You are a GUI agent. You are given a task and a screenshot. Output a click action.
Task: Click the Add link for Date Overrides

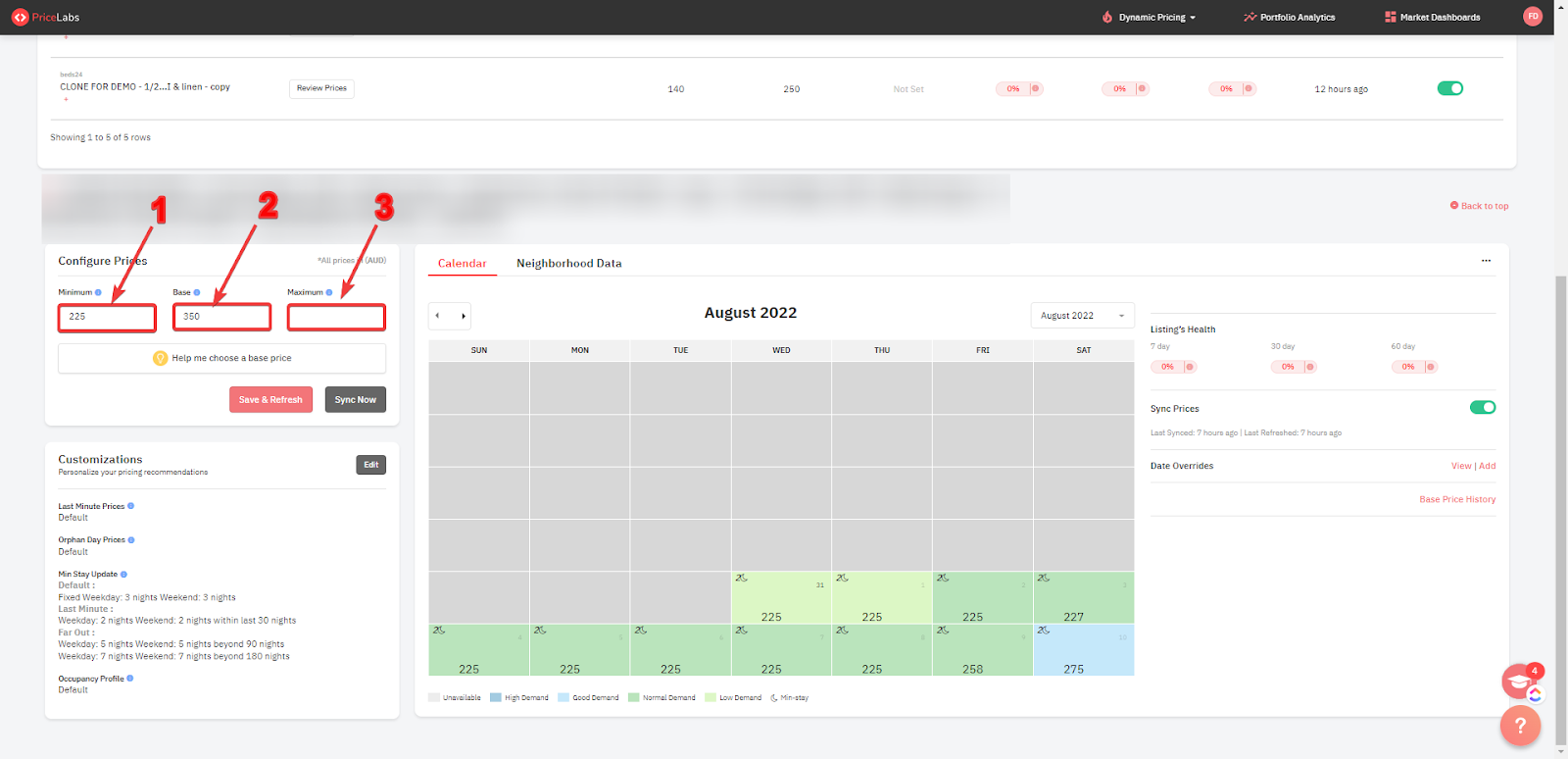pyautogui.click(x=1488, y=466)
